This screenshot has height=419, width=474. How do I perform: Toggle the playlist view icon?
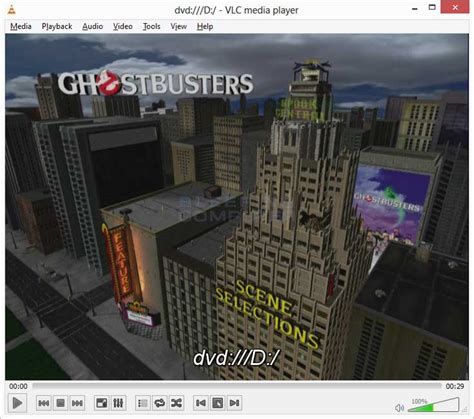[143, 403]
